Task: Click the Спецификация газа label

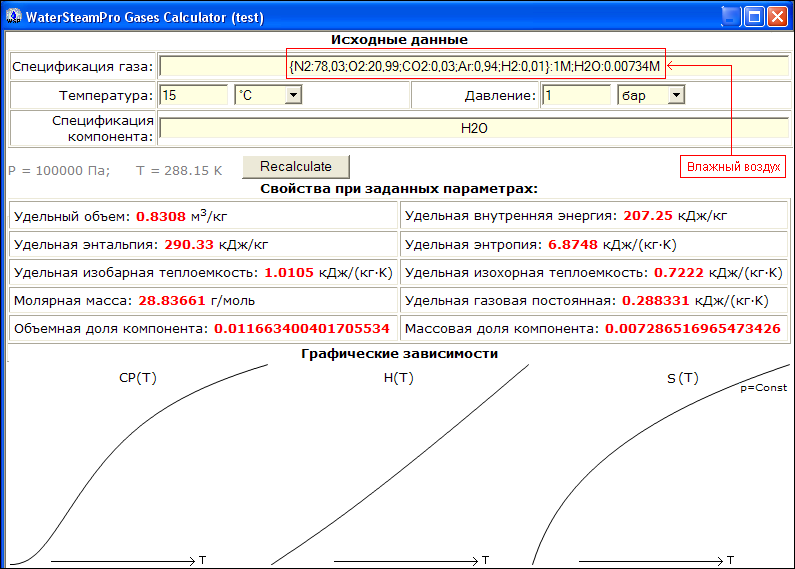Action: point(82,66)
